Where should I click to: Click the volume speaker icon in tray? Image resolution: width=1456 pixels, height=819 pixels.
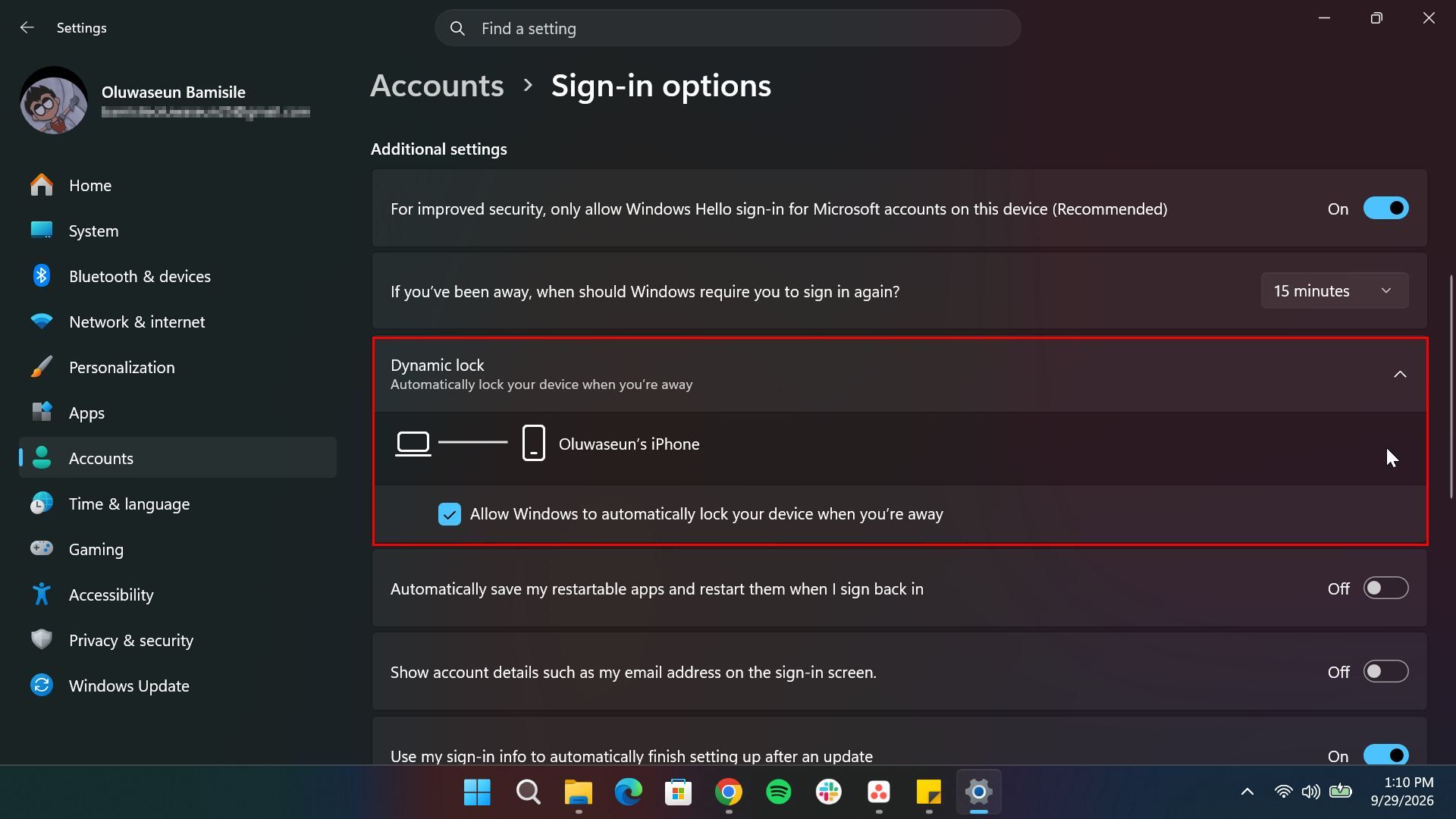(1310, 792)
